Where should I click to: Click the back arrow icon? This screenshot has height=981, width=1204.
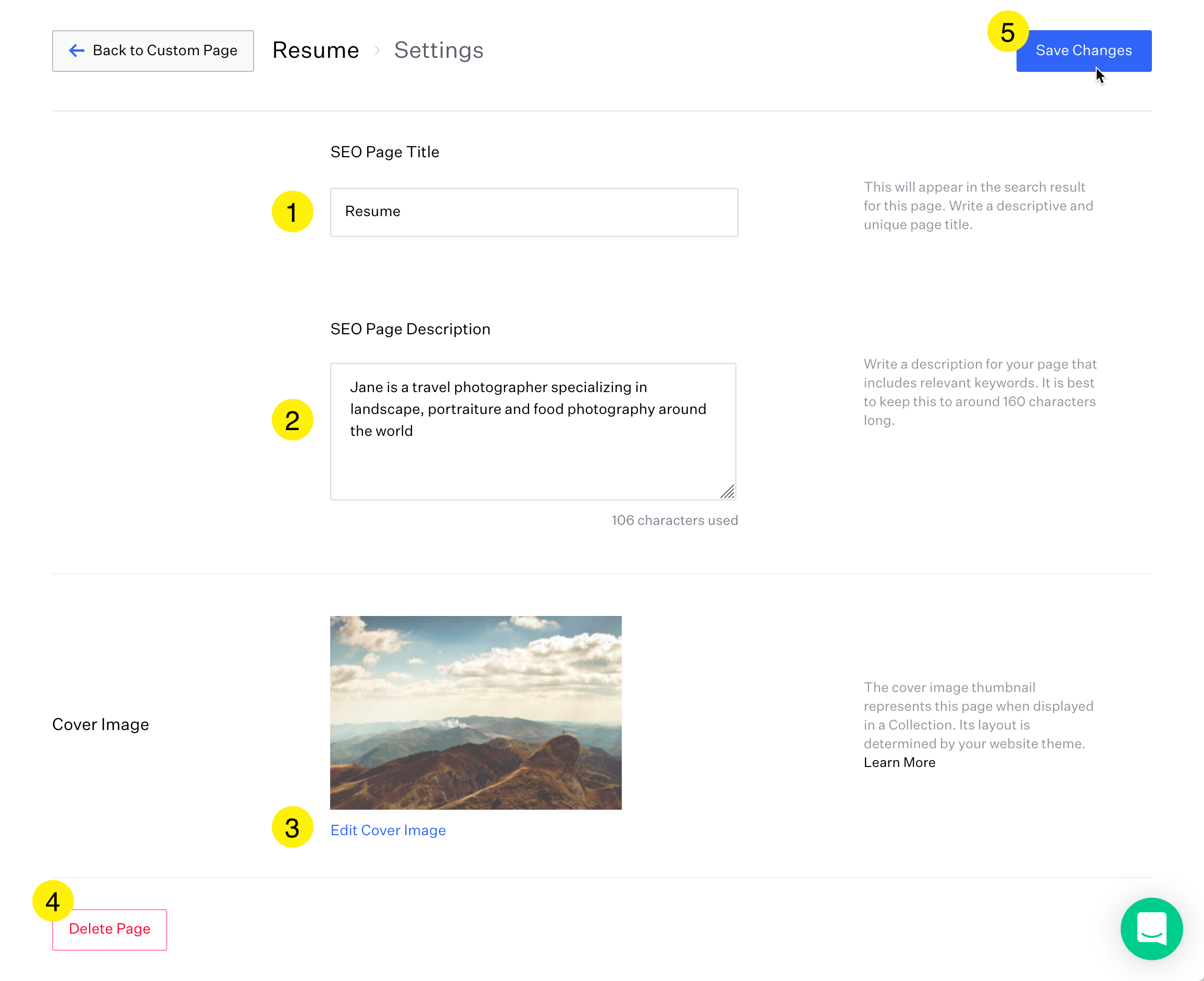77,51
